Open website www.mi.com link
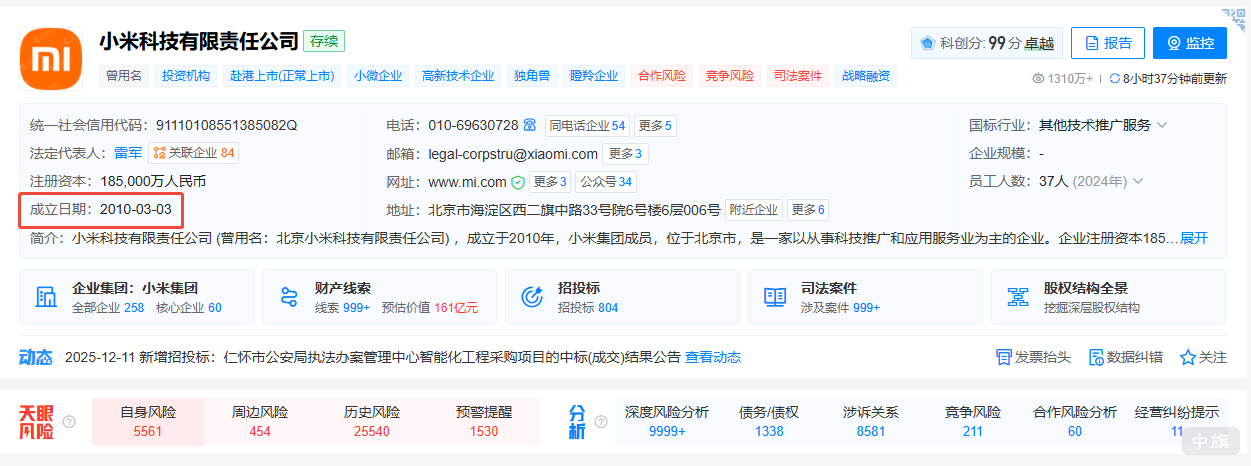Image resolution: width=1251 pixels, height=466 pixels. click(467, 182)
